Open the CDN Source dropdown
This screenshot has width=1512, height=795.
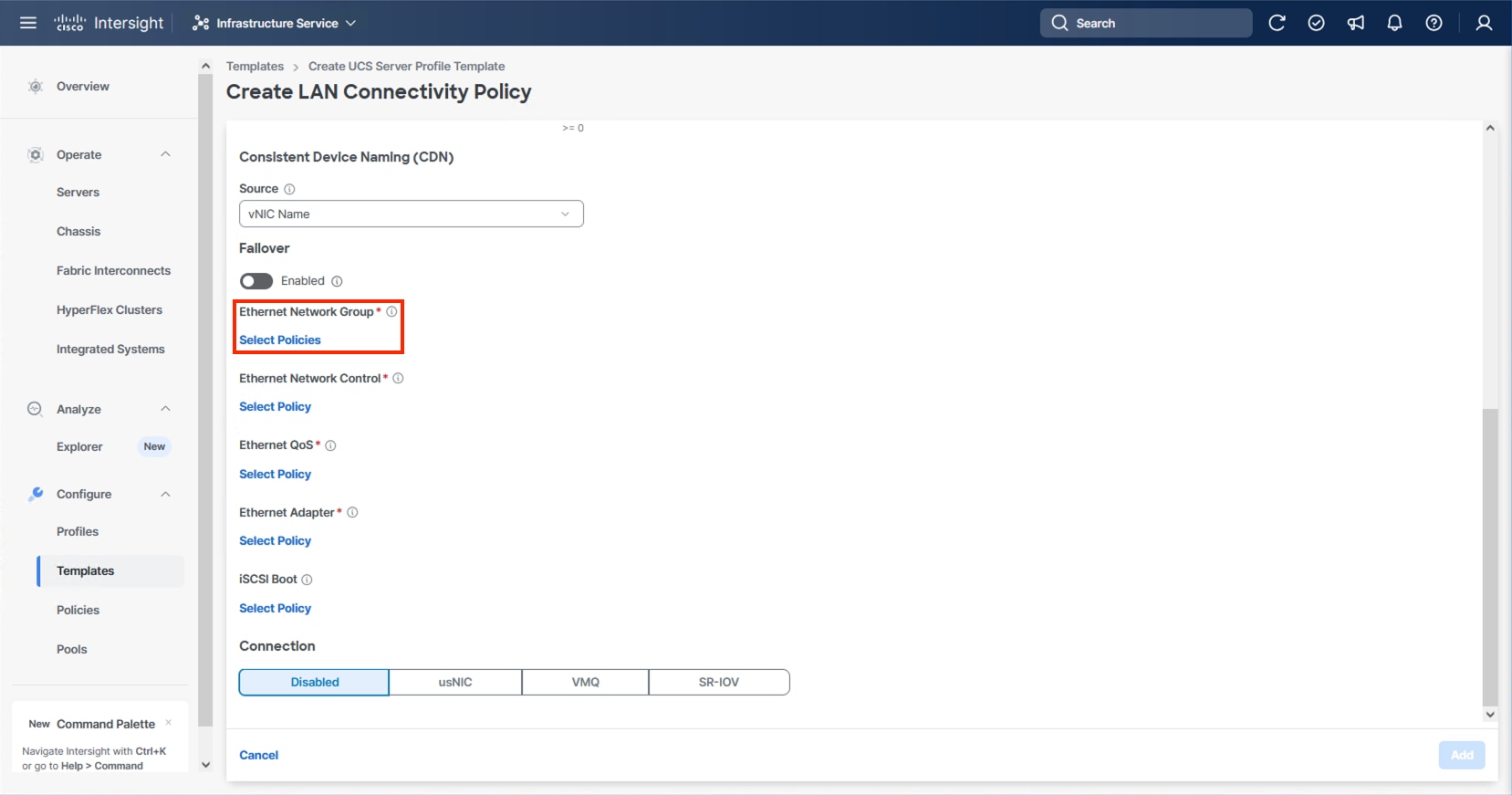tap(412, 214)
